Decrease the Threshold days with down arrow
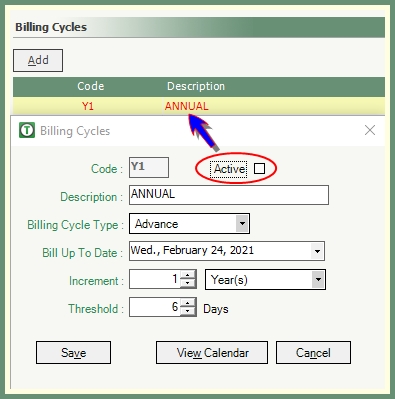The width and height of the screenshot is (395, 399). (188, 311)
